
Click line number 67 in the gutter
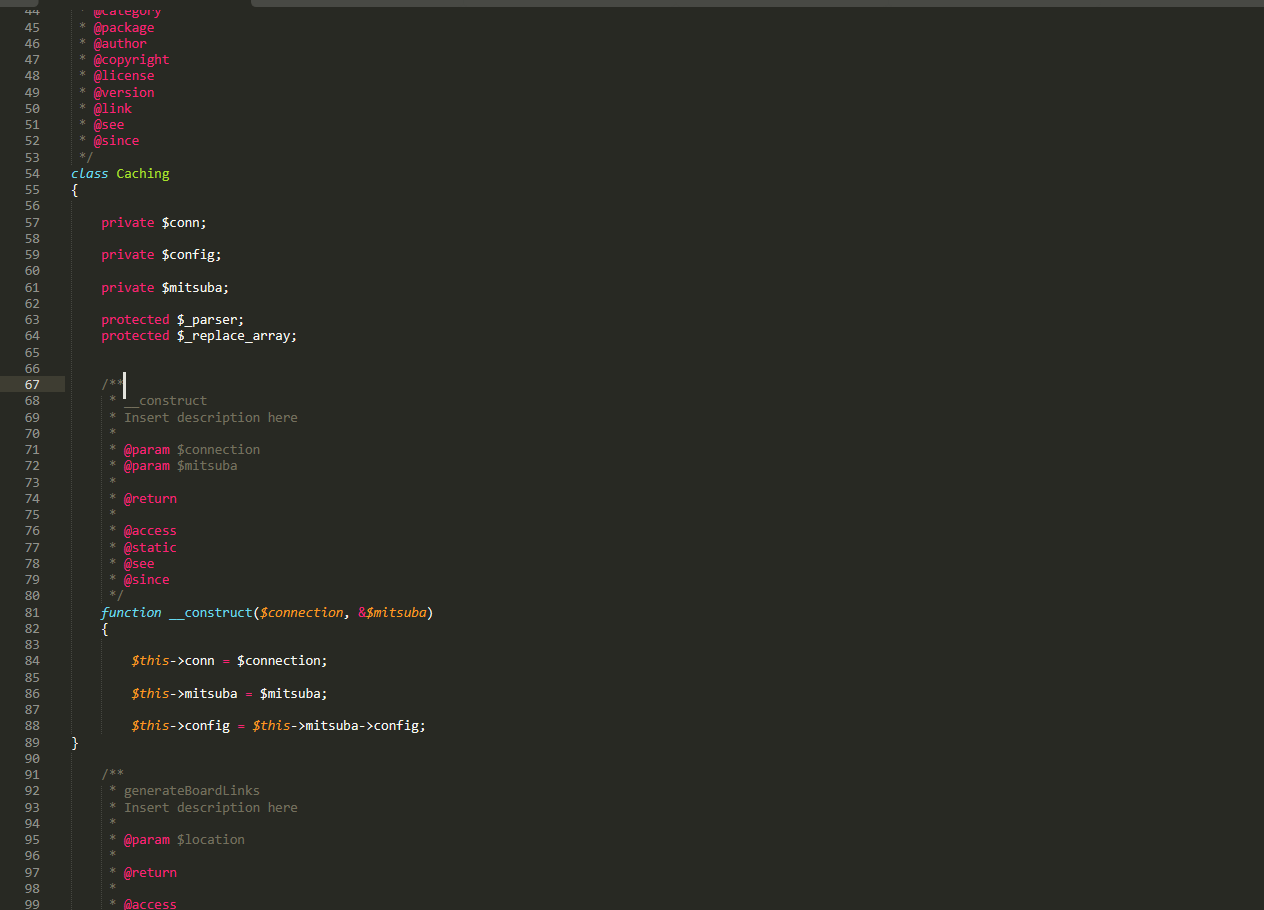pos(33,385)
